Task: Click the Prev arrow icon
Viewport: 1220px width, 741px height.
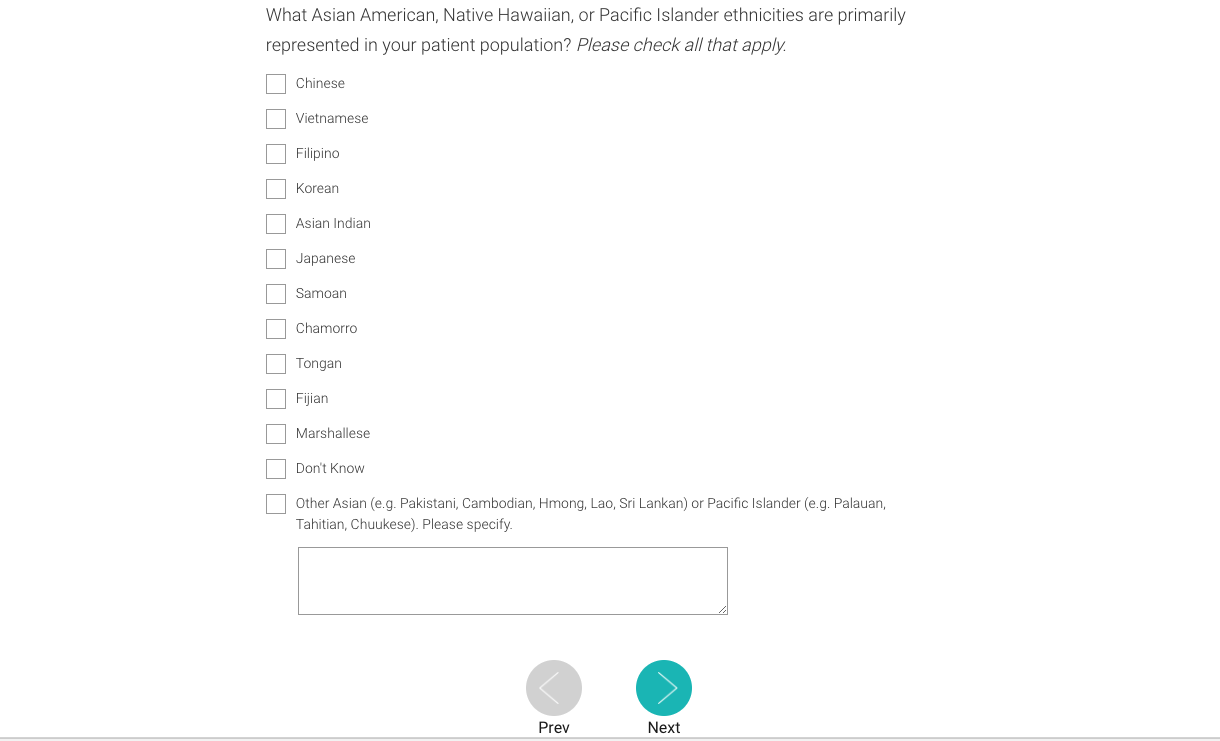Action: pos(554,688)
